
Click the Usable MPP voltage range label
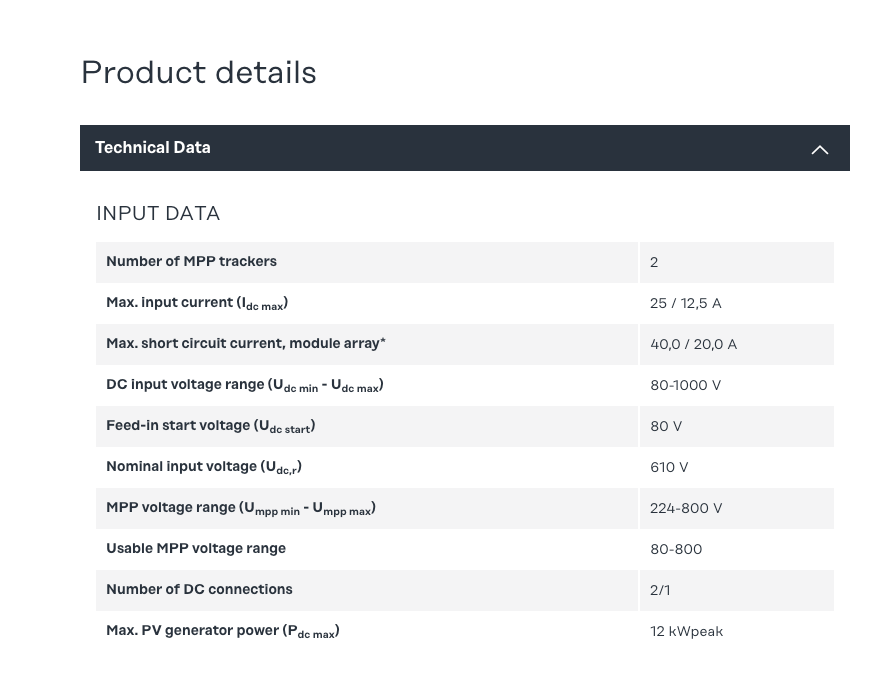pos(196,549)
